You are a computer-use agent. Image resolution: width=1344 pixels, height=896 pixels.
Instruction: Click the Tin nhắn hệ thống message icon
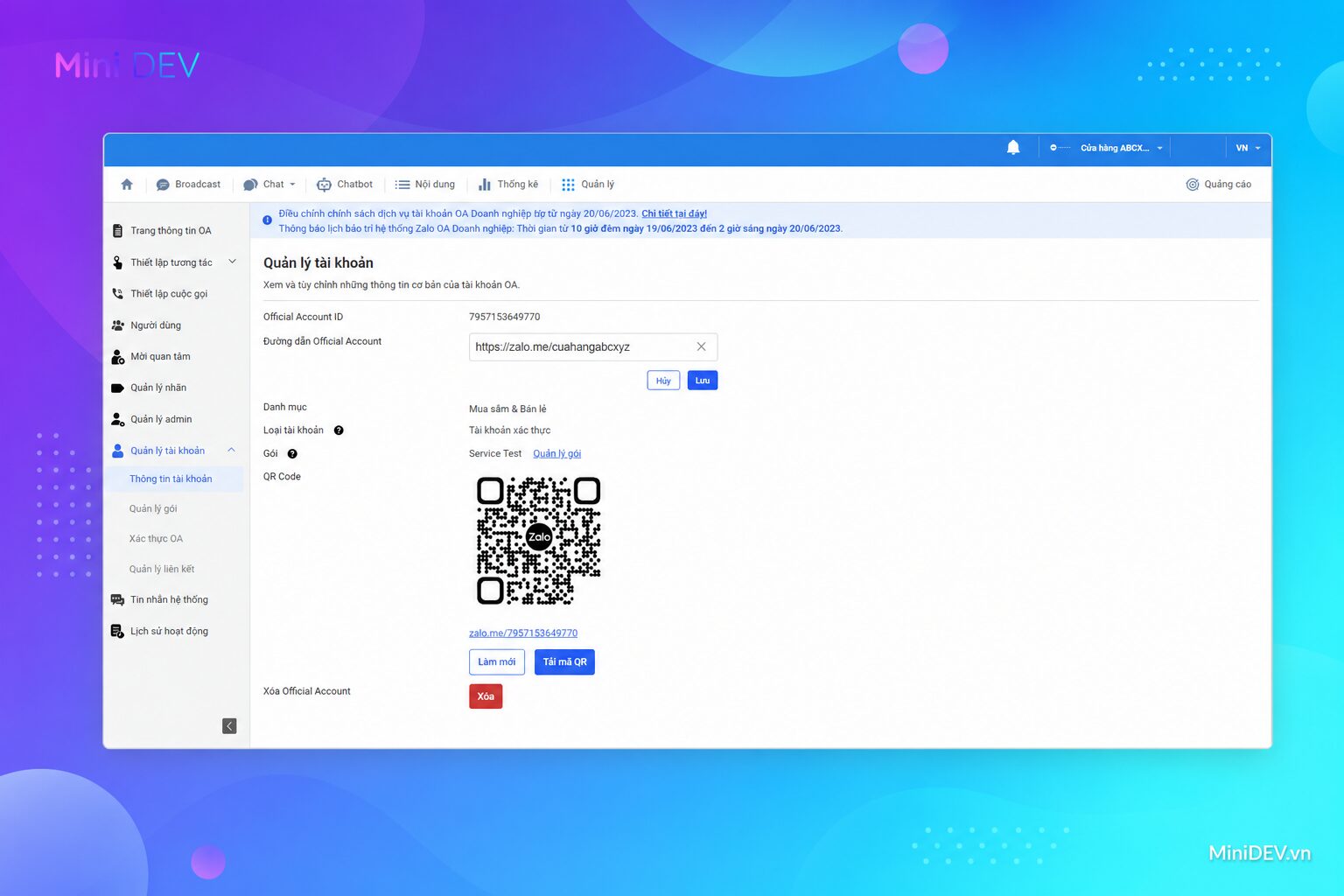coord(118,600)
